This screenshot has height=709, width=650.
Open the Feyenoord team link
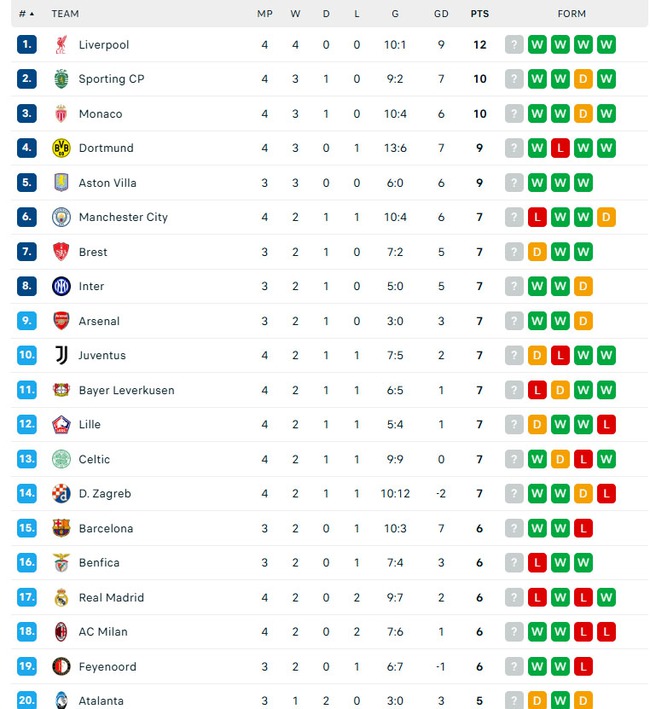click(108, 667)
